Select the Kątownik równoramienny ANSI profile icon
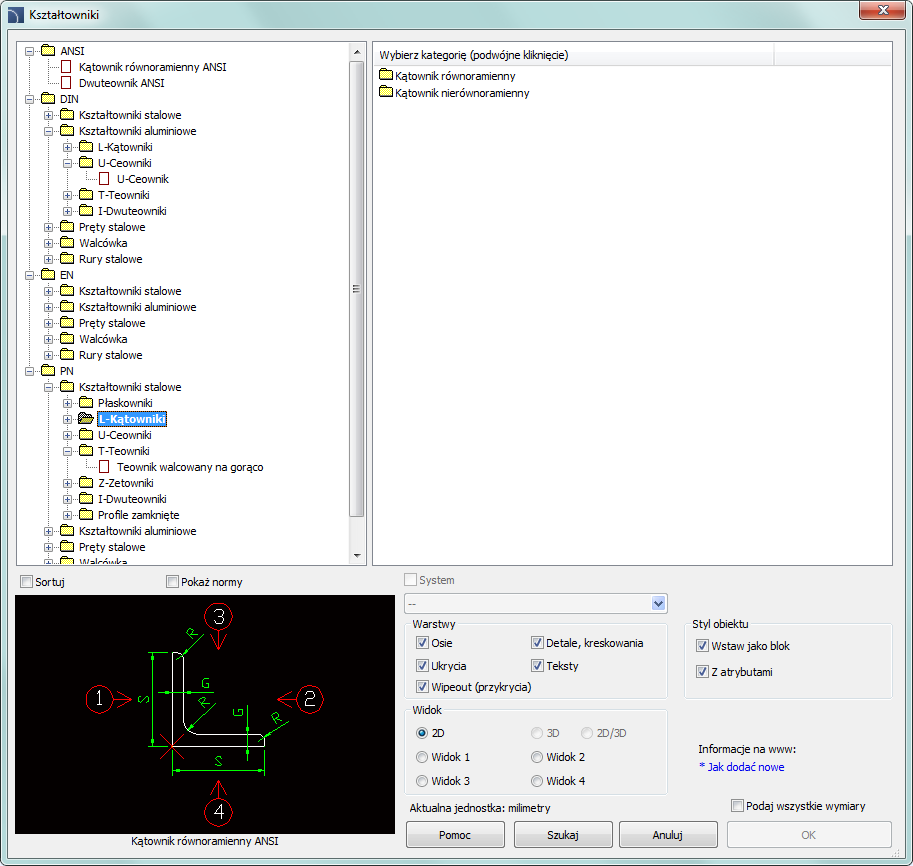Viewport: 913px width, 866px height. 66,67
